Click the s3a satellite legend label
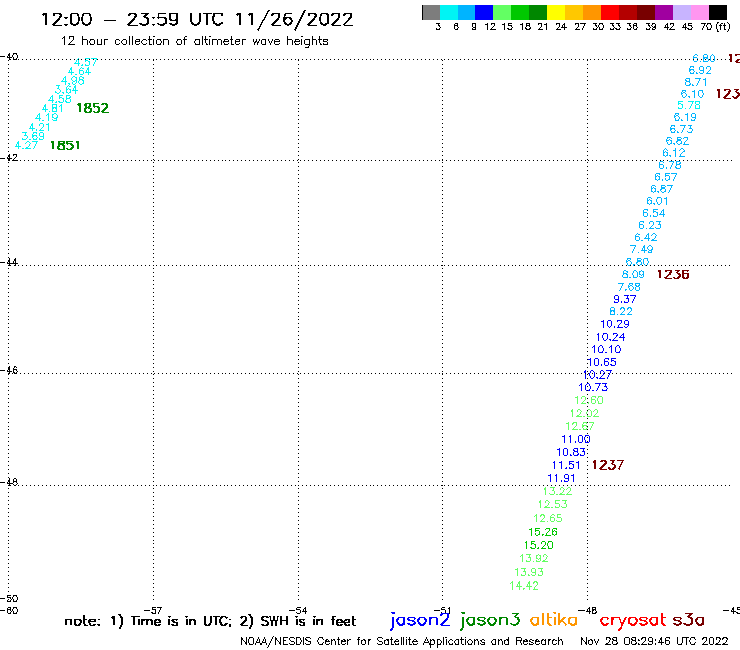This screenshot has width=740, height=650. tap(688, 620)
